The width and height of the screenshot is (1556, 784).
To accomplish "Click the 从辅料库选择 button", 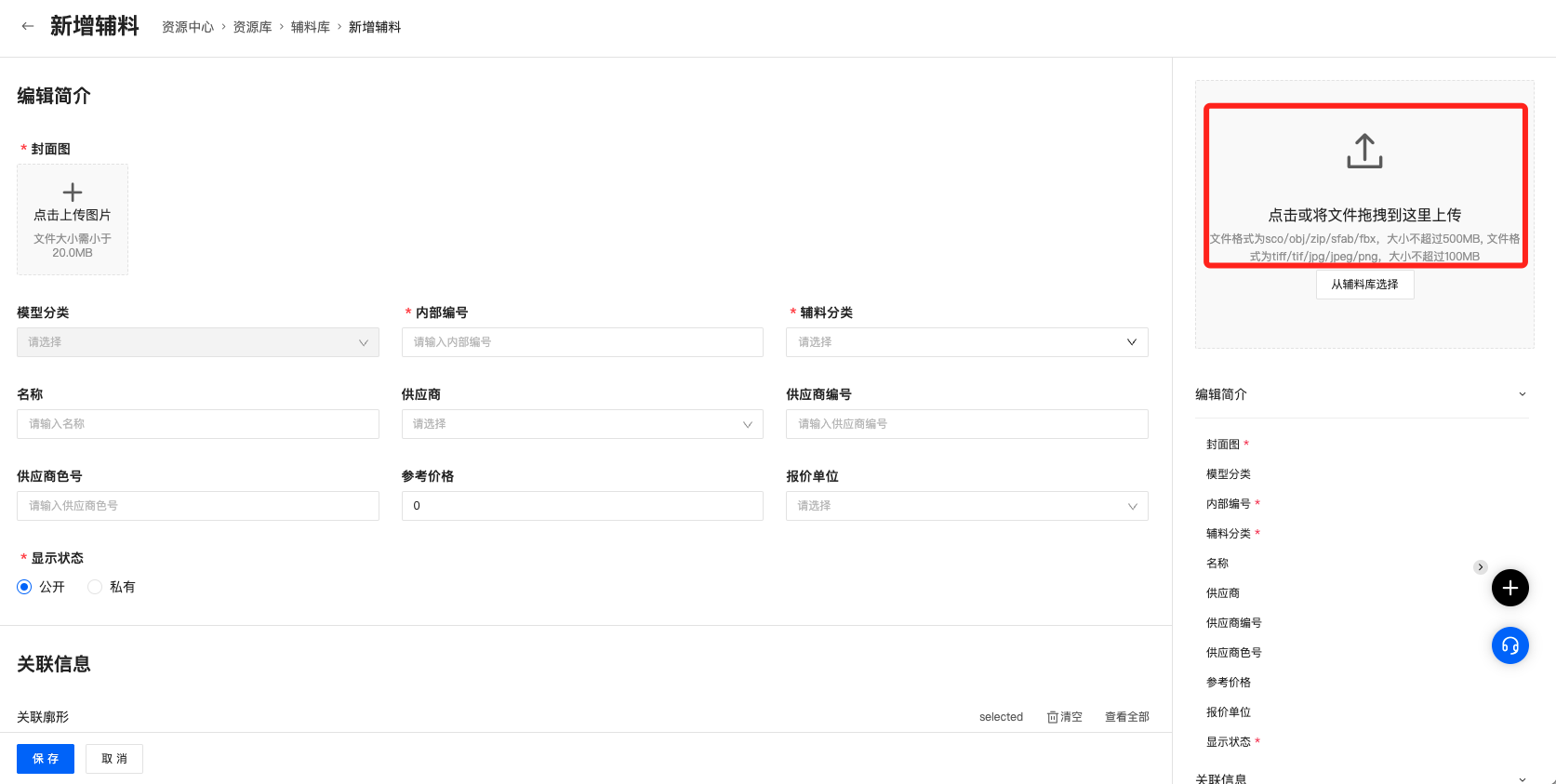I will click(1364, 285).
